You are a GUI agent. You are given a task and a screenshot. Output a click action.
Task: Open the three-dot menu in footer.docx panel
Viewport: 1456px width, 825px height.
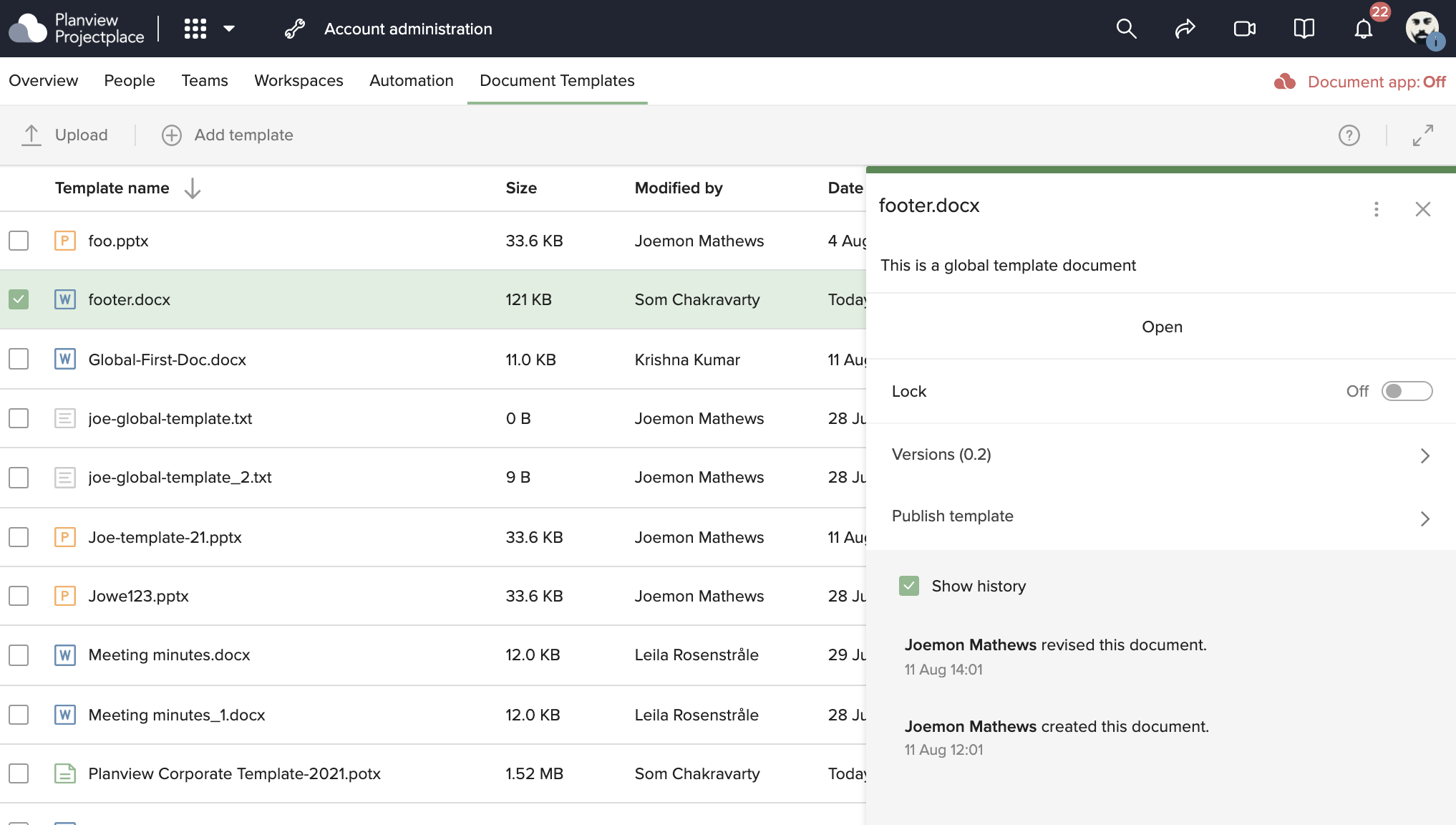(1376, 209)
